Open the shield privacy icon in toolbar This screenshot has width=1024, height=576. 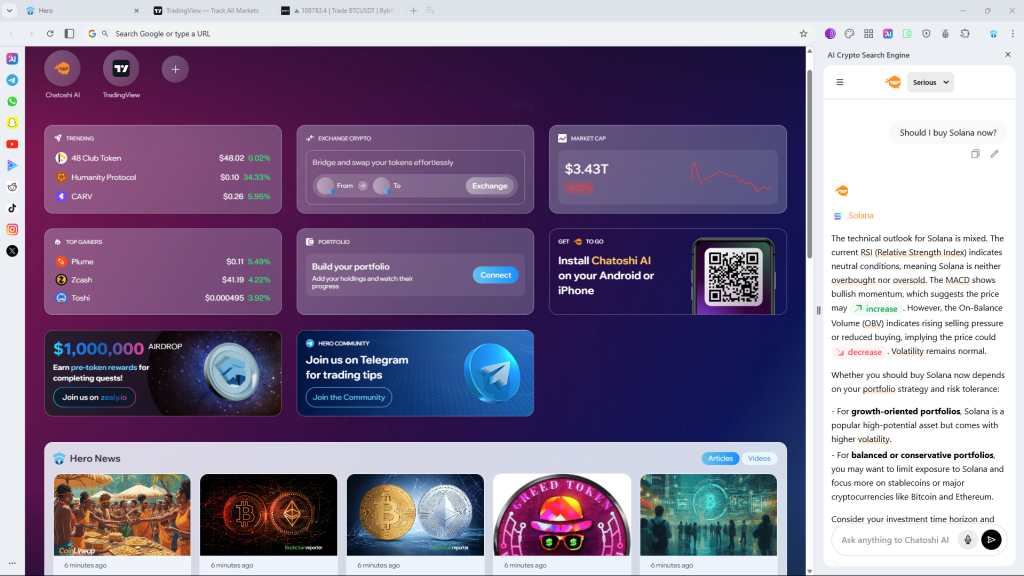(926, 33)
